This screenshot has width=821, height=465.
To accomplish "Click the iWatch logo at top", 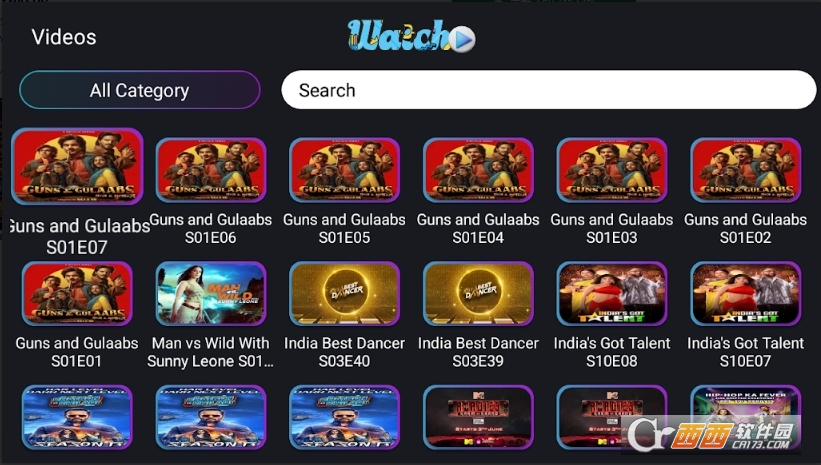I will coord(412,36).
